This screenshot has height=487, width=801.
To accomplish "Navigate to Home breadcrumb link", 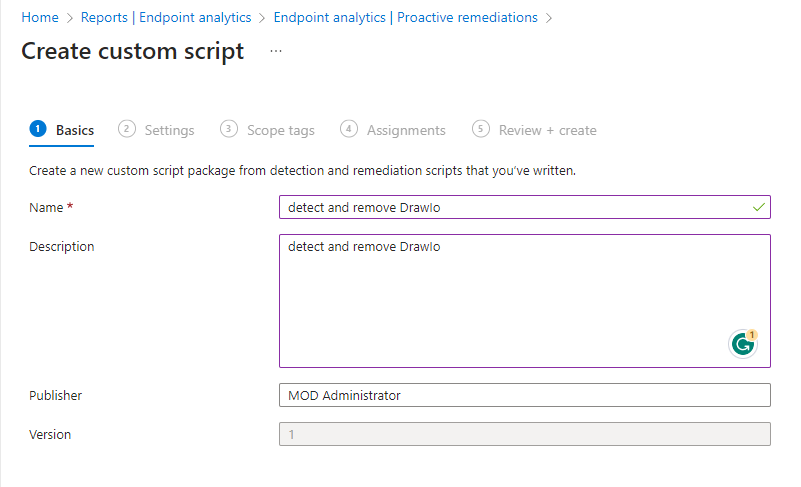I will 40,17.
